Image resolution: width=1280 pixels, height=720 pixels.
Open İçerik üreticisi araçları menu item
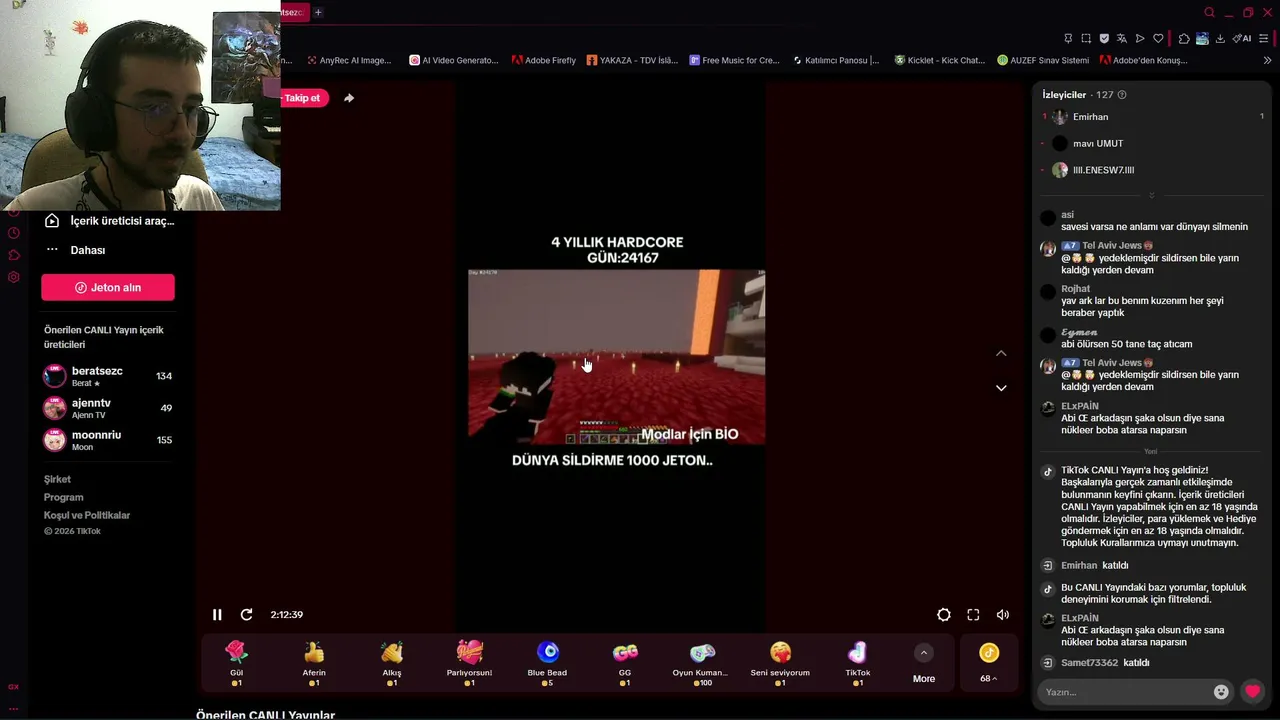tap(110, 221)
